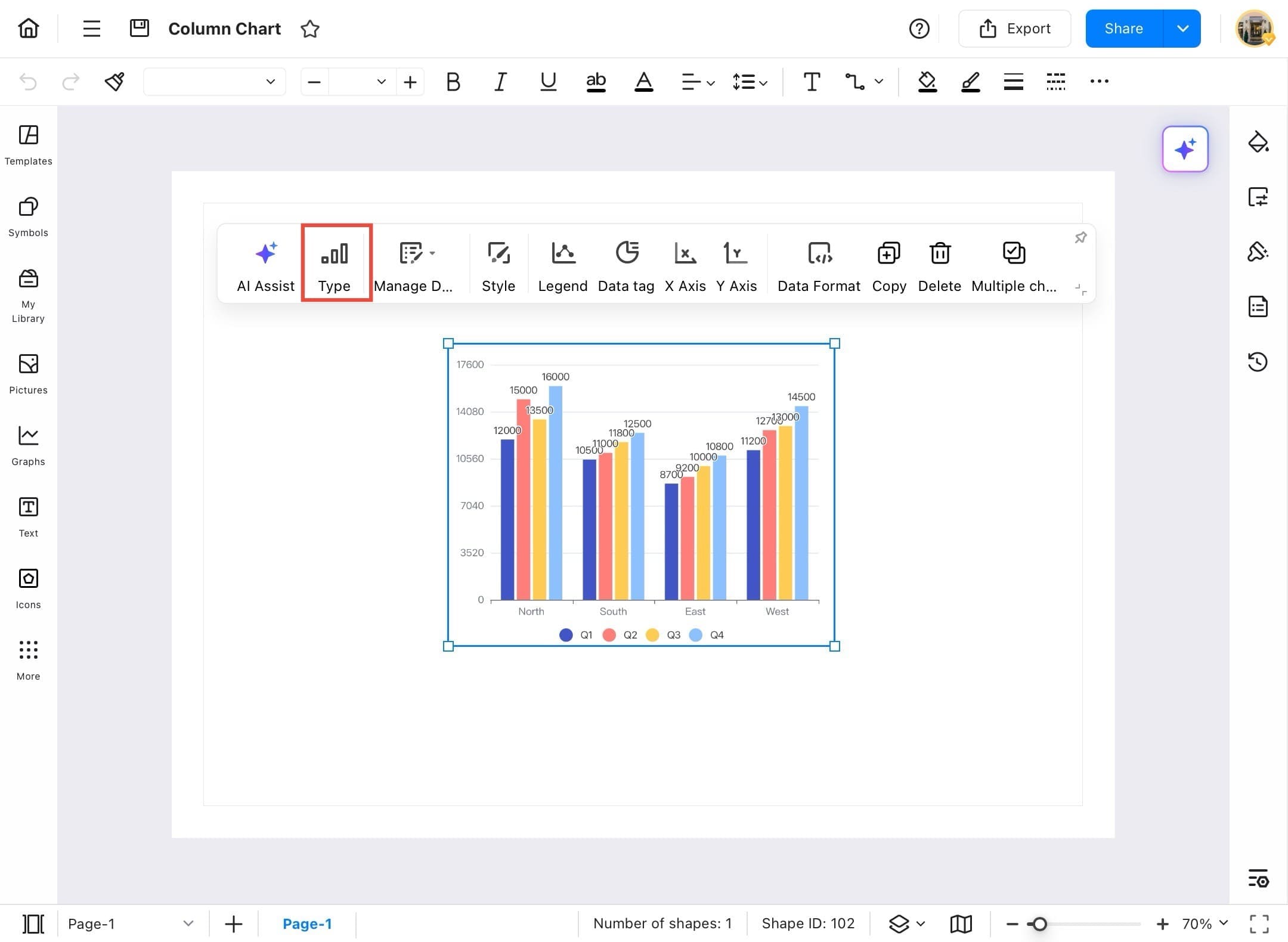Open Data Format settings
Screen dimensions: 1288x942
pyautogui.click(x=819, y=264)
